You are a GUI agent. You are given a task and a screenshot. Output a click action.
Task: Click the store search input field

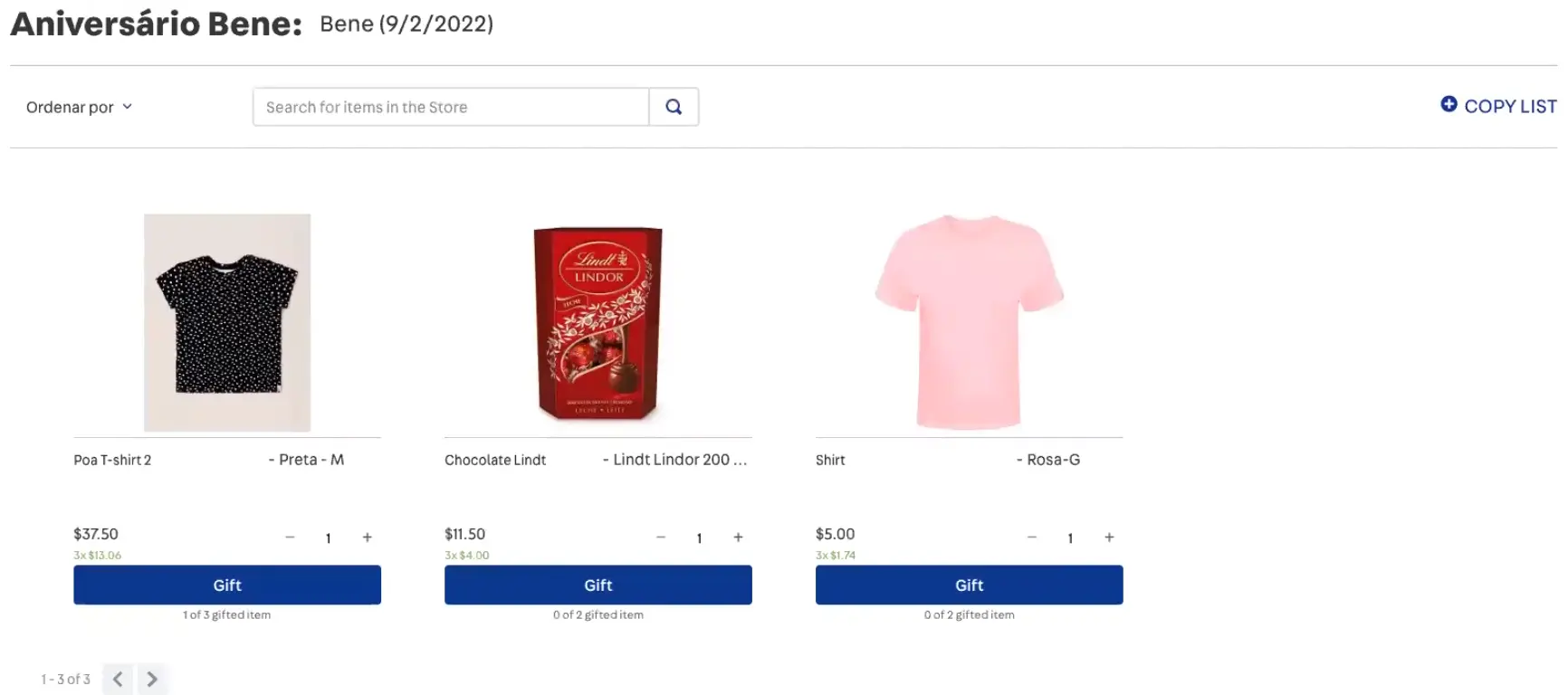coord(450,107)
